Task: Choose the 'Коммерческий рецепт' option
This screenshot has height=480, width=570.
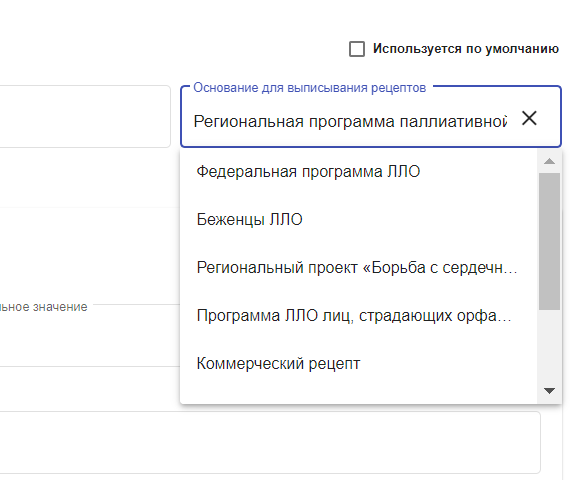Action: click(x=359, y=363)
